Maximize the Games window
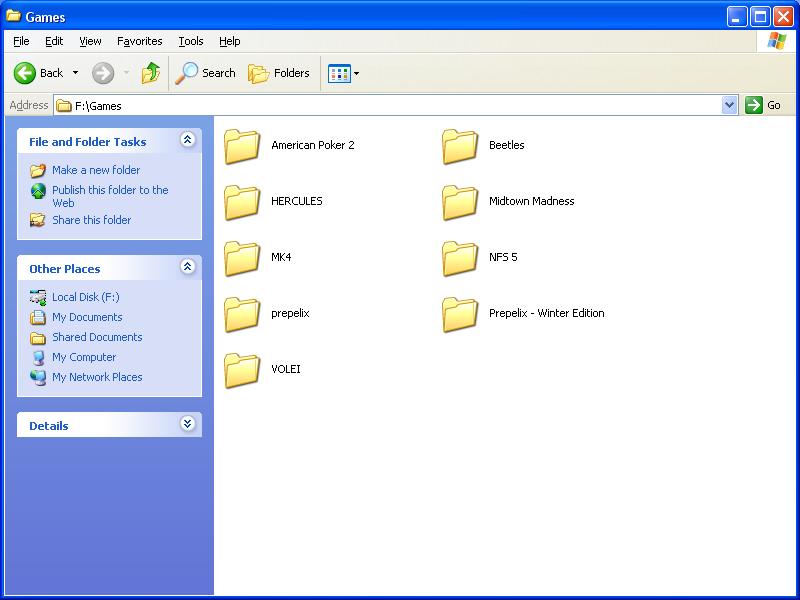The width and height of the screenshot is (800, 600). point(760,17)
